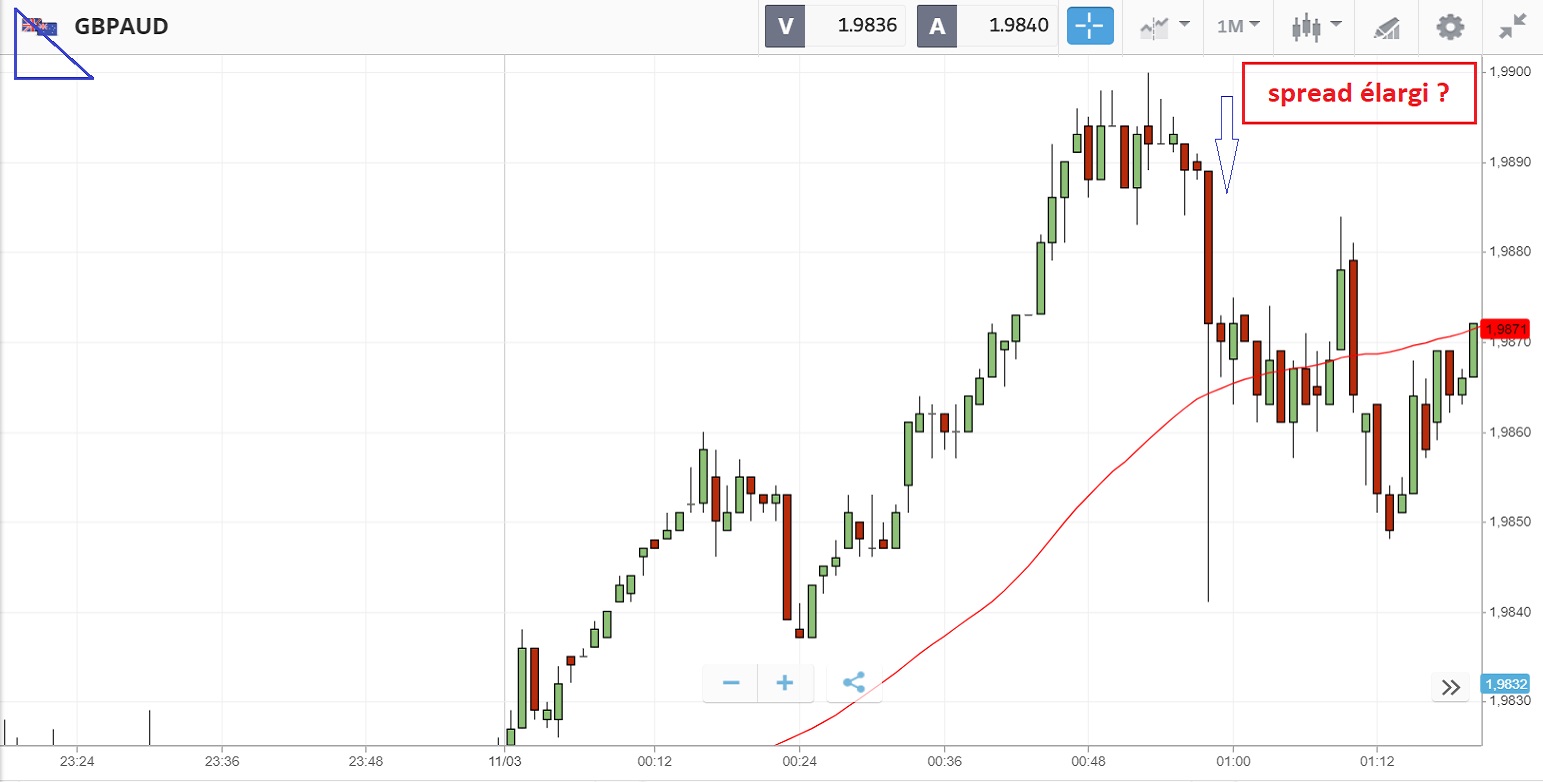Click the GBPAUD flag icon
Image resolution: width=1543 pixels, height=782 pixels.
click(x=40, y=27)
